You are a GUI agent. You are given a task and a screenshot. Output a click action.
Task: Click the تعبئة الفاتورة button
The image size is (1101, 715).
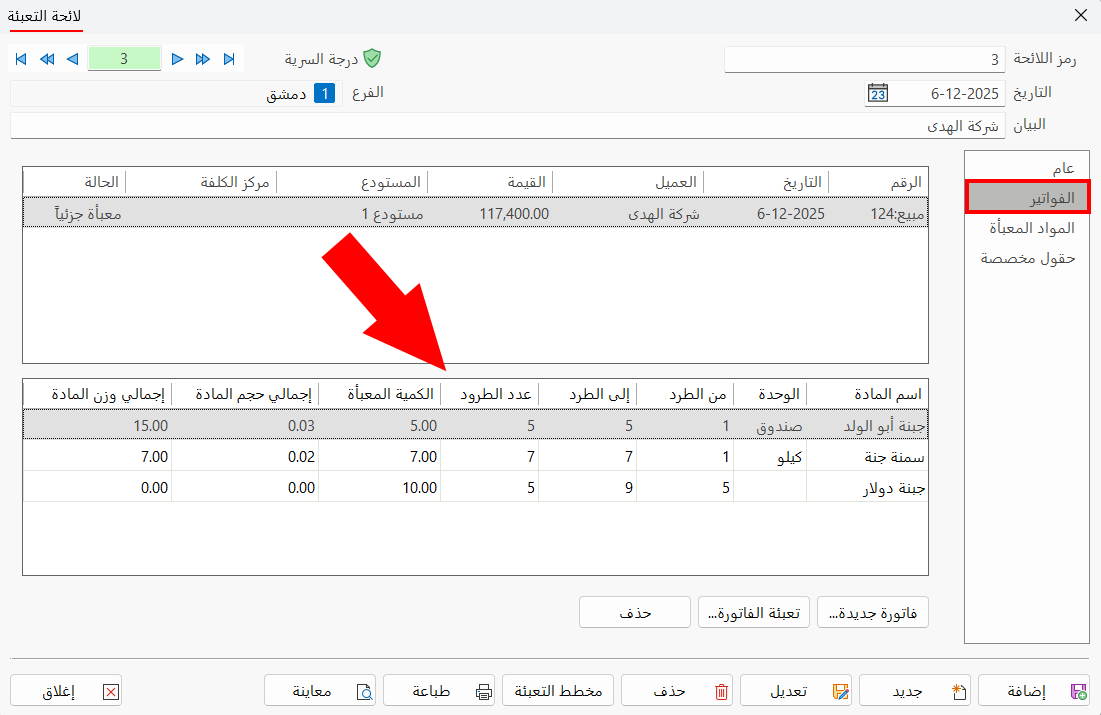click(x=753, y=612)
